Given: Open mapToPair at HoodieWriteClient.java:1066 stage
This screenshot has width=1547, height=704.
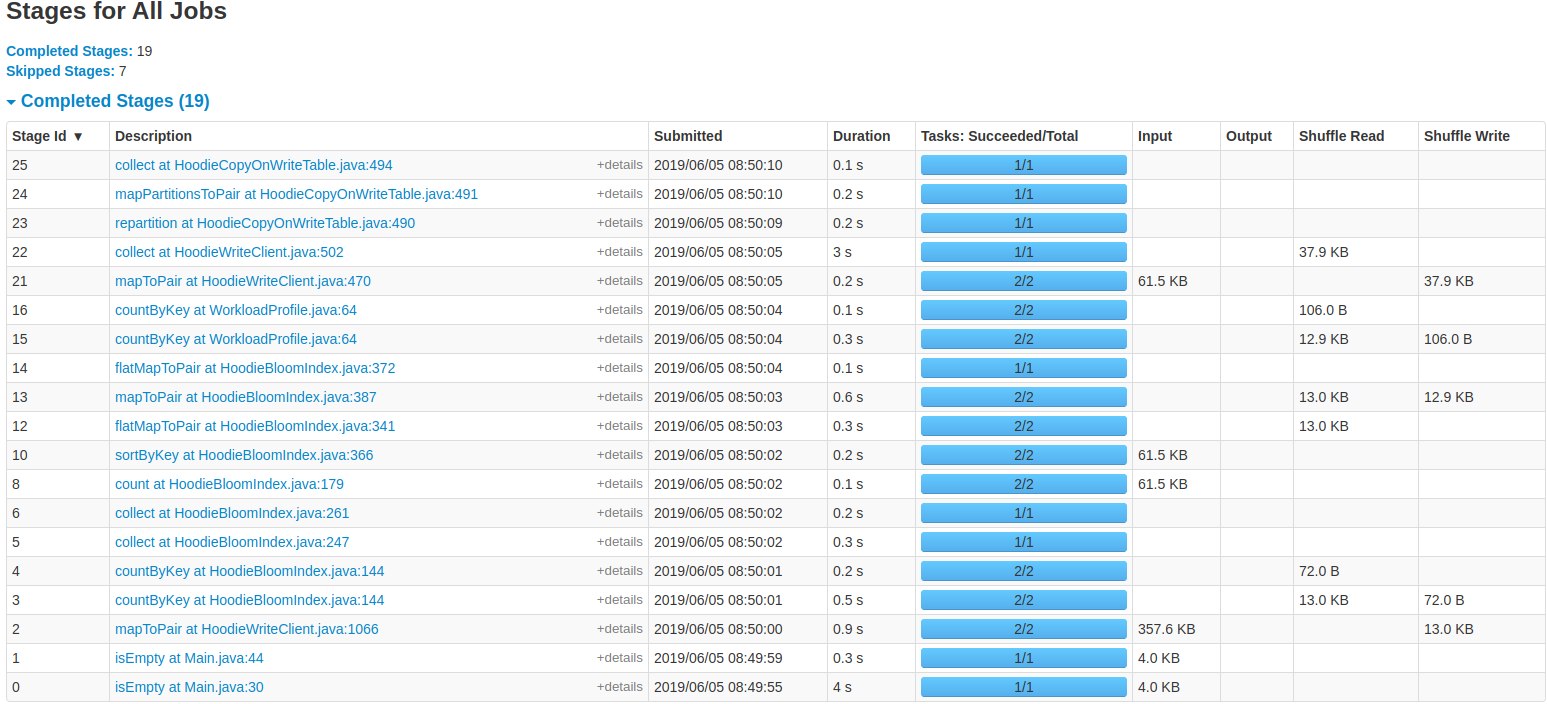Looking at the screenshot, I should pos(247,629).
